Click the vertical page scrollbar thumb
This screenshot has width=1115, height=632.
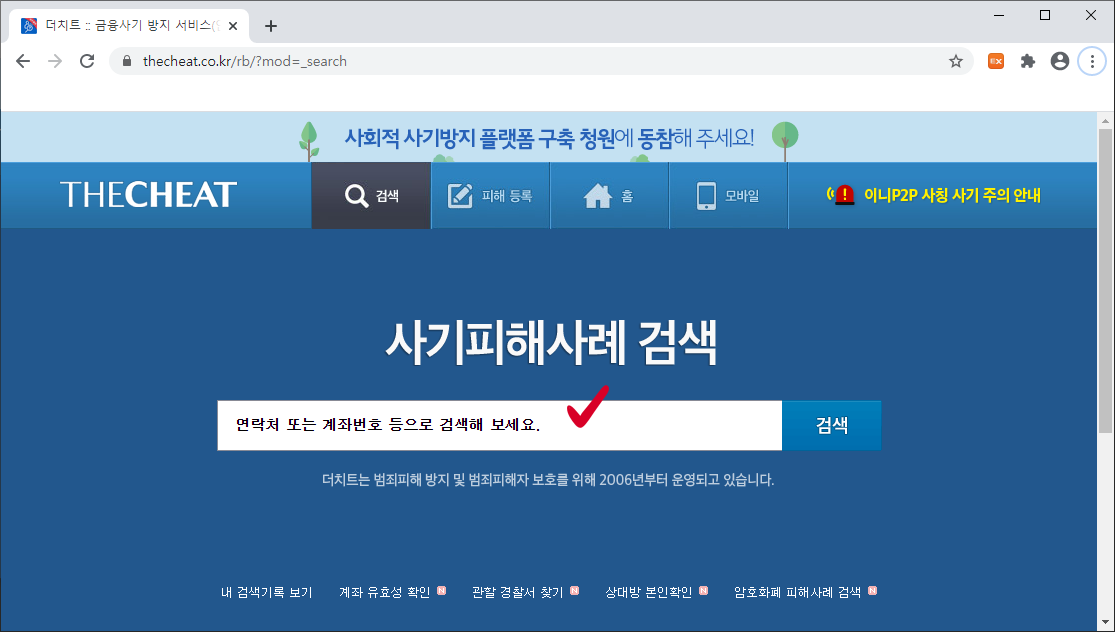(1105, 281)
